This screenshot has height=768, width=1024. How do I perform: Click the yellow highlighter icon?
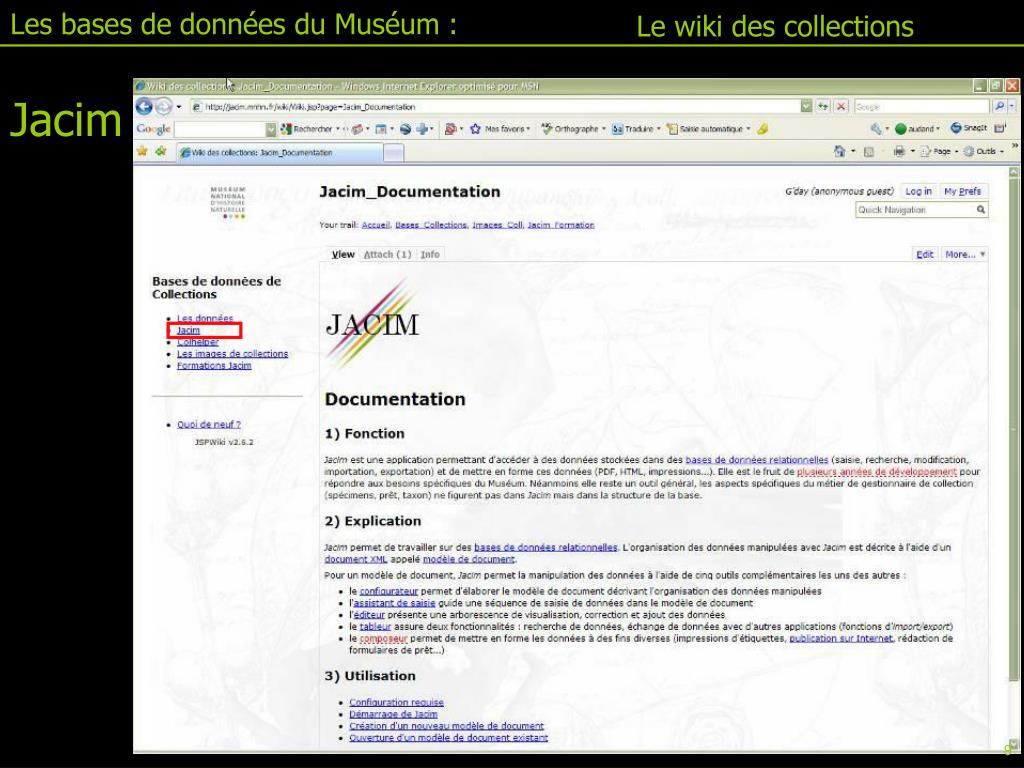coord(762,129)
